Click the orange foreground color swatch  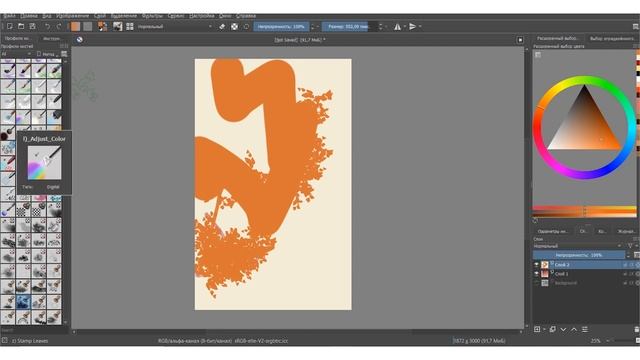[76, 27]
